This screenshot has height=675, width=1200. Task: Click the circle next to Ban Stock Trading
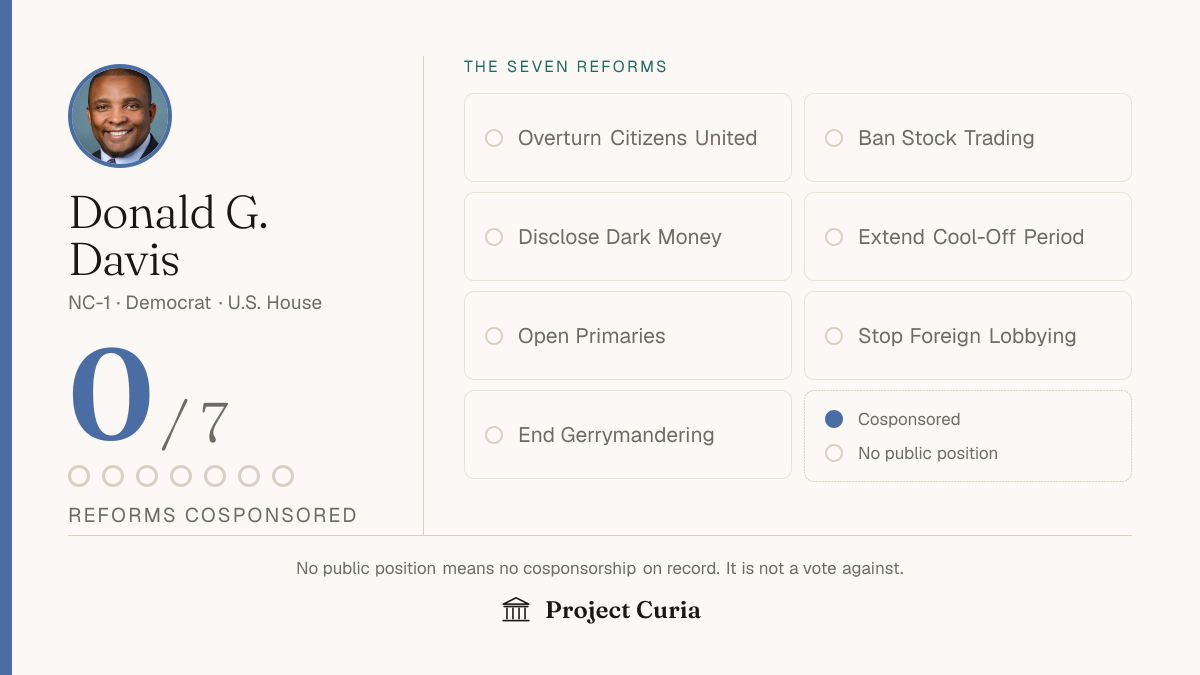tap(834, 138)
